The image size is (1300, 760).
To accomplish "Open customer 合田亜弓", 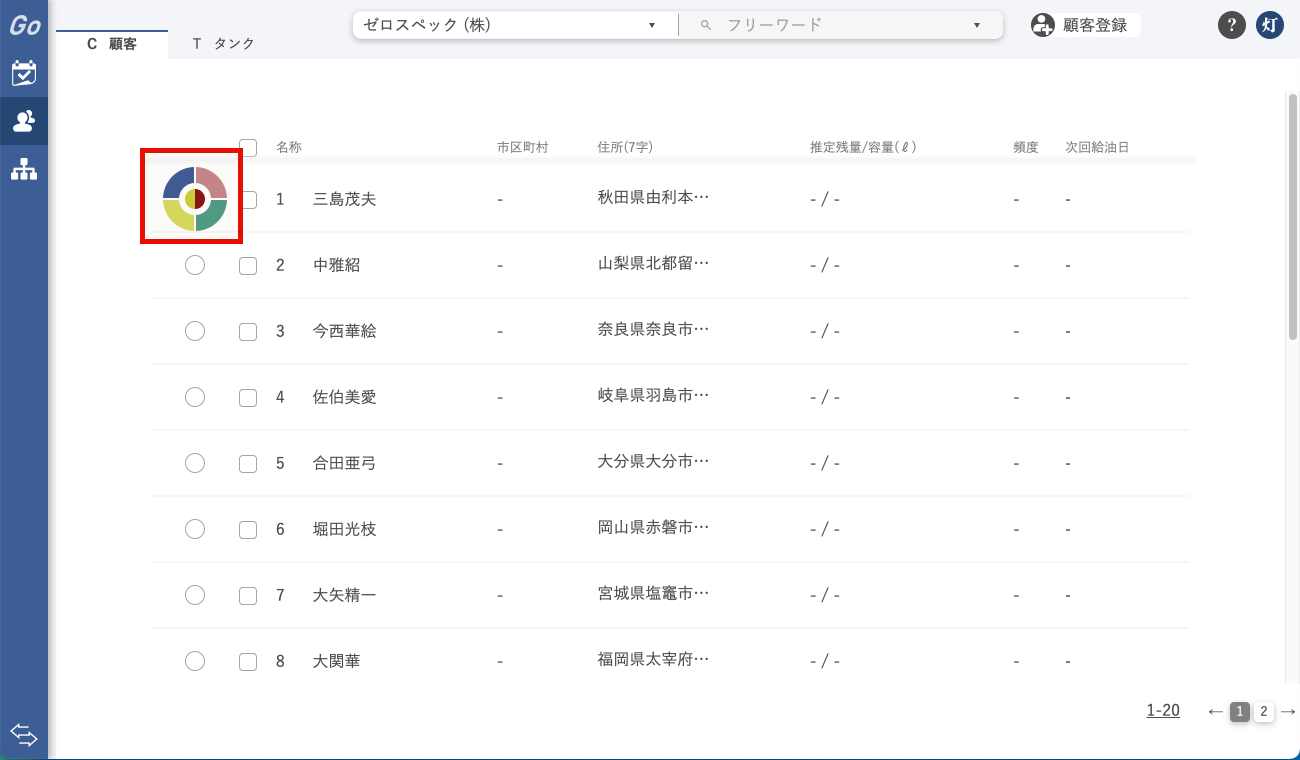I will pos(345,463).
